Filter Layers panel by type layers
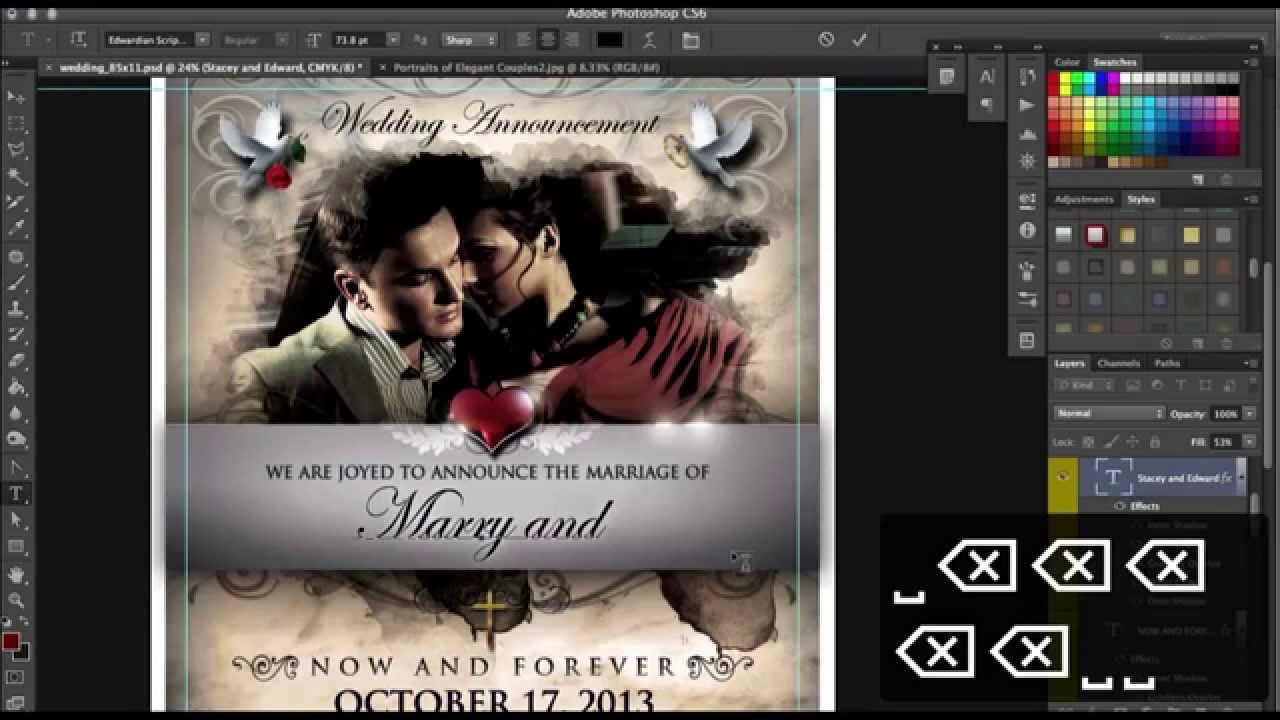Viewport: 1280px width, 720px height. click(1179, 385)
